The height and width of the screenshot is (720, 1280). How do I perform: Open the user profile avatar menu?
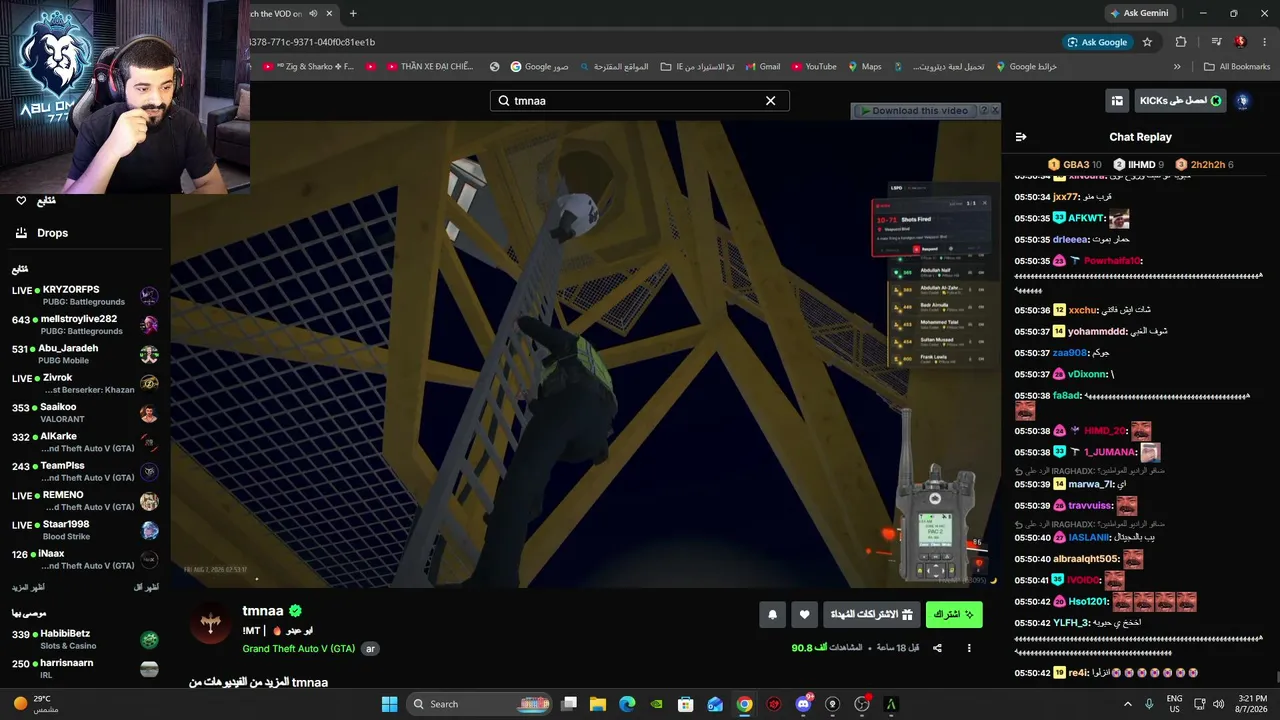[x=1243, y=101]
